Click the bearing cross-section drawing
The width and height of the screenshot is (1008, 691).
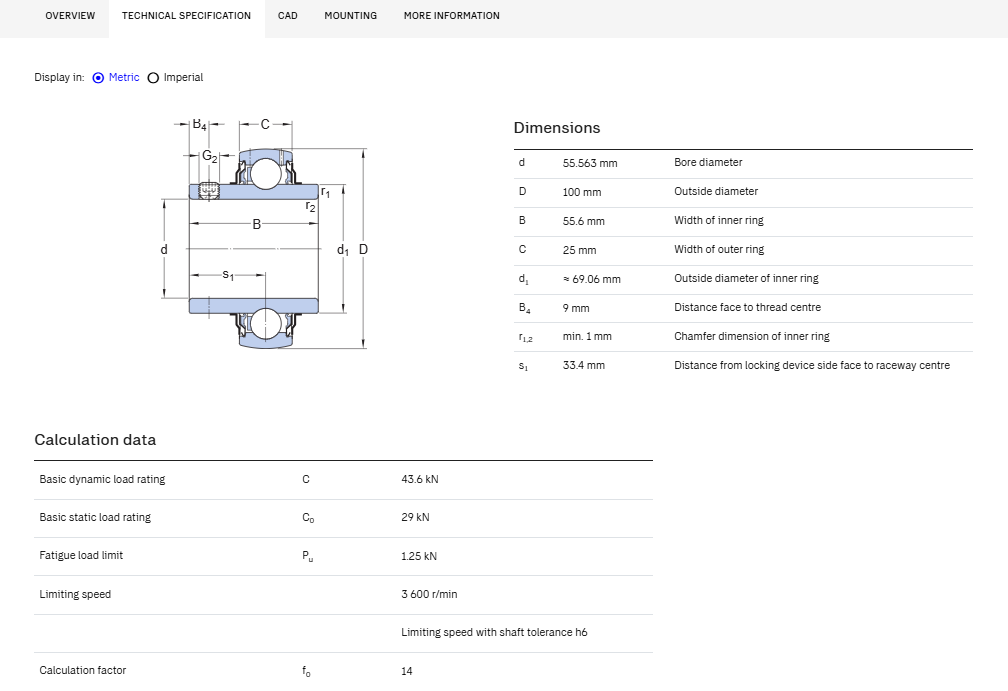point(264,234)
